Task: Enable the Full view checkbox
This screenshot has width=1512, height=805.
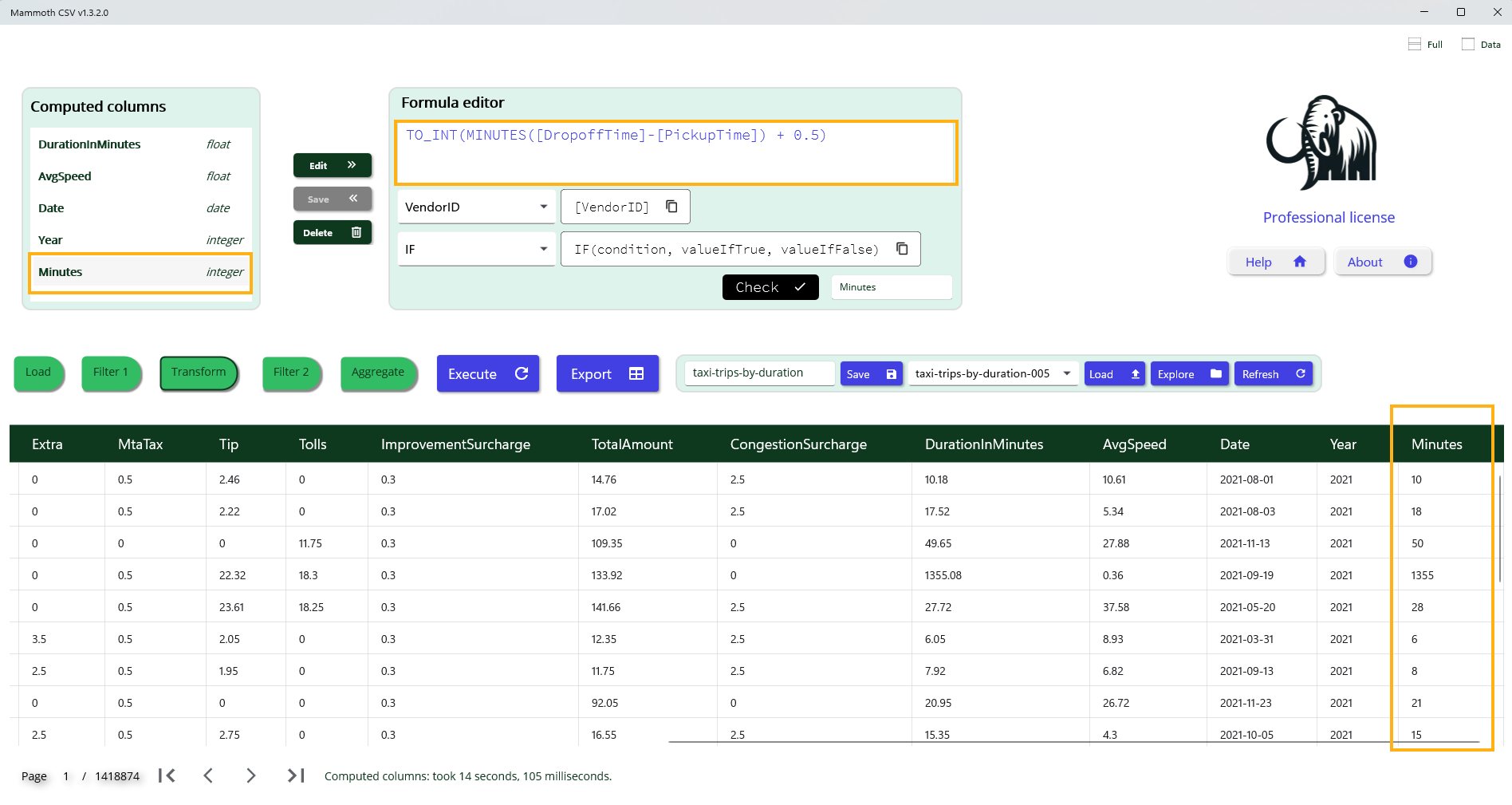Action: tap(1415, 45)
